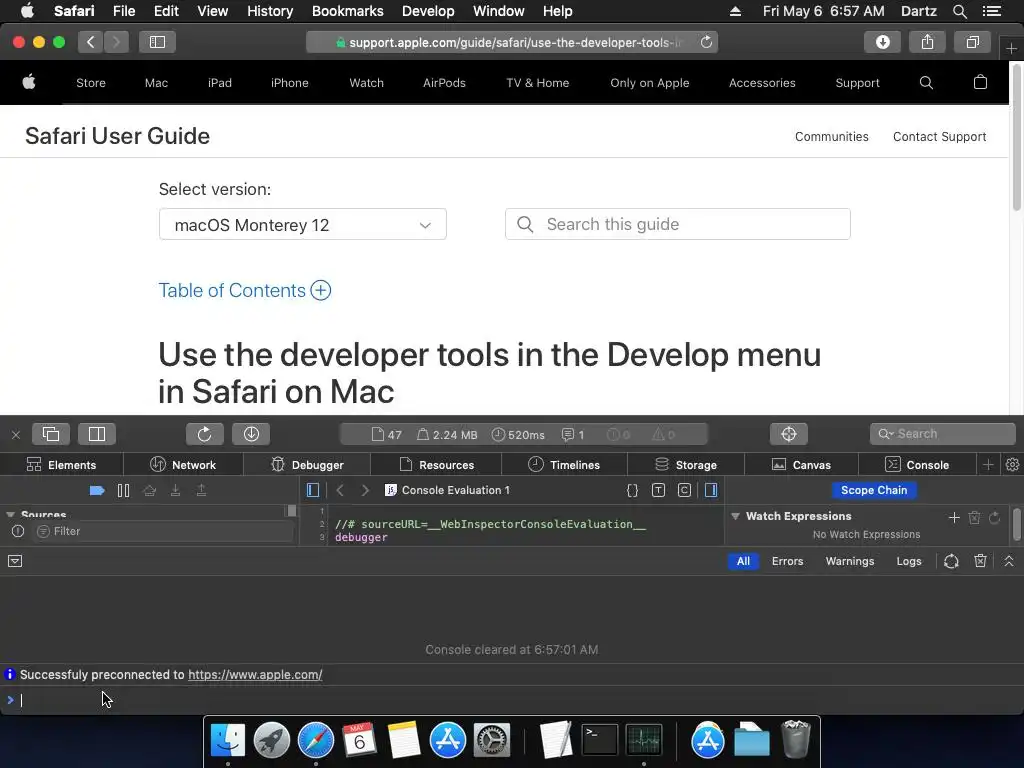The width and height of the screenshot is (1024, 768).
Task: Step out of function in debugger controls
Action: coord(201,490)
